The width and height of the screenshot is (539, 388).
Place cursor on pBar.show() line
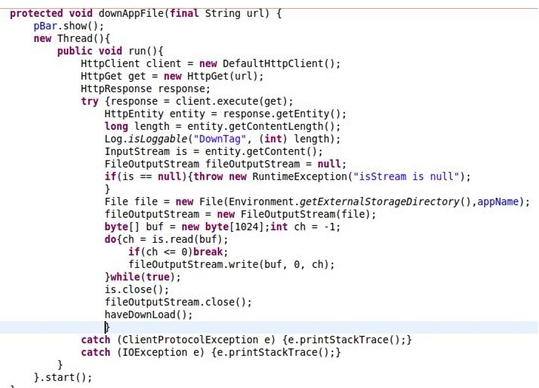coord(68,26)
